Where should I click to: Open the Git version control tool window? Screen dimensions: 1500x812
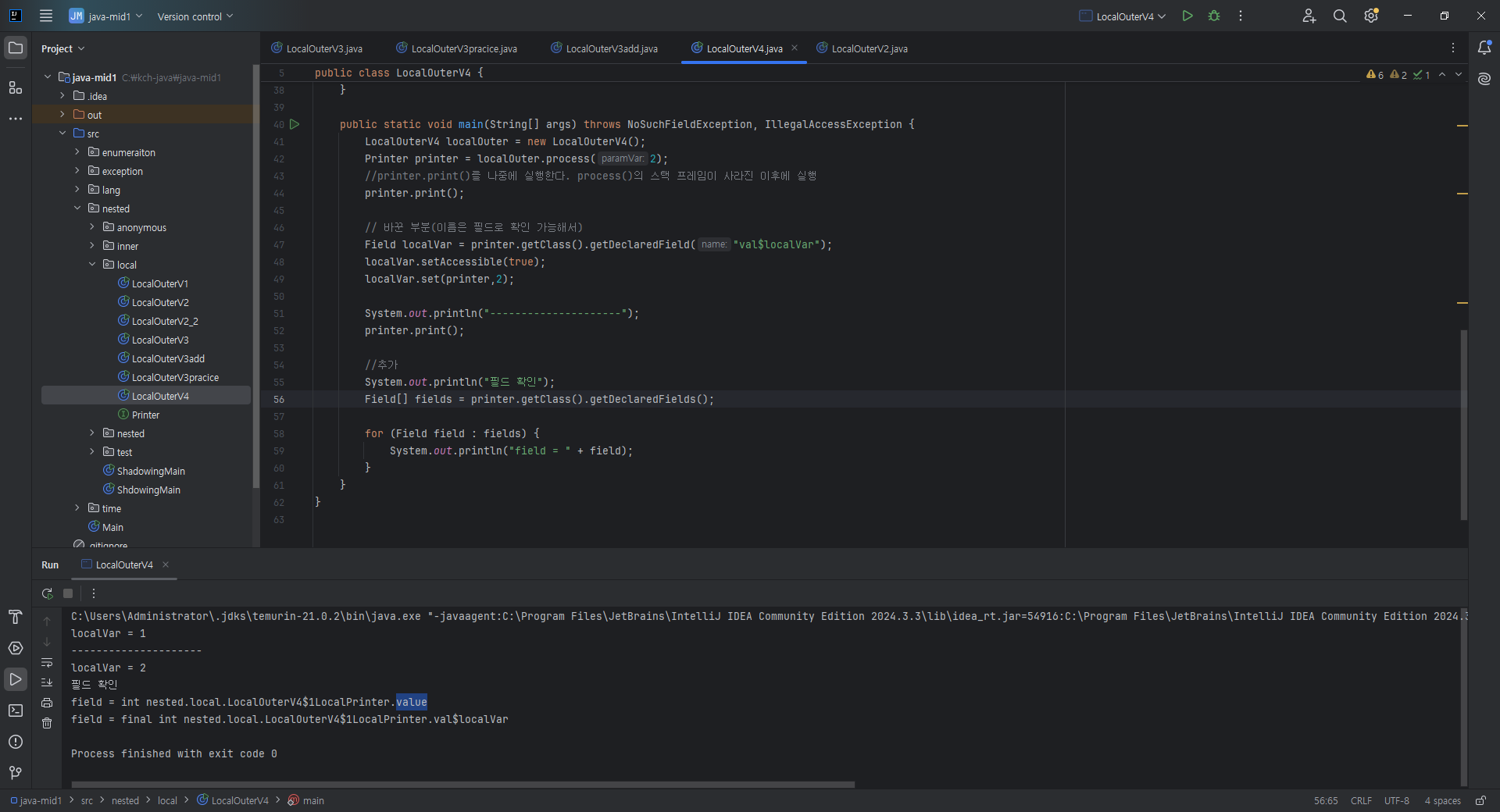[16, 773]
